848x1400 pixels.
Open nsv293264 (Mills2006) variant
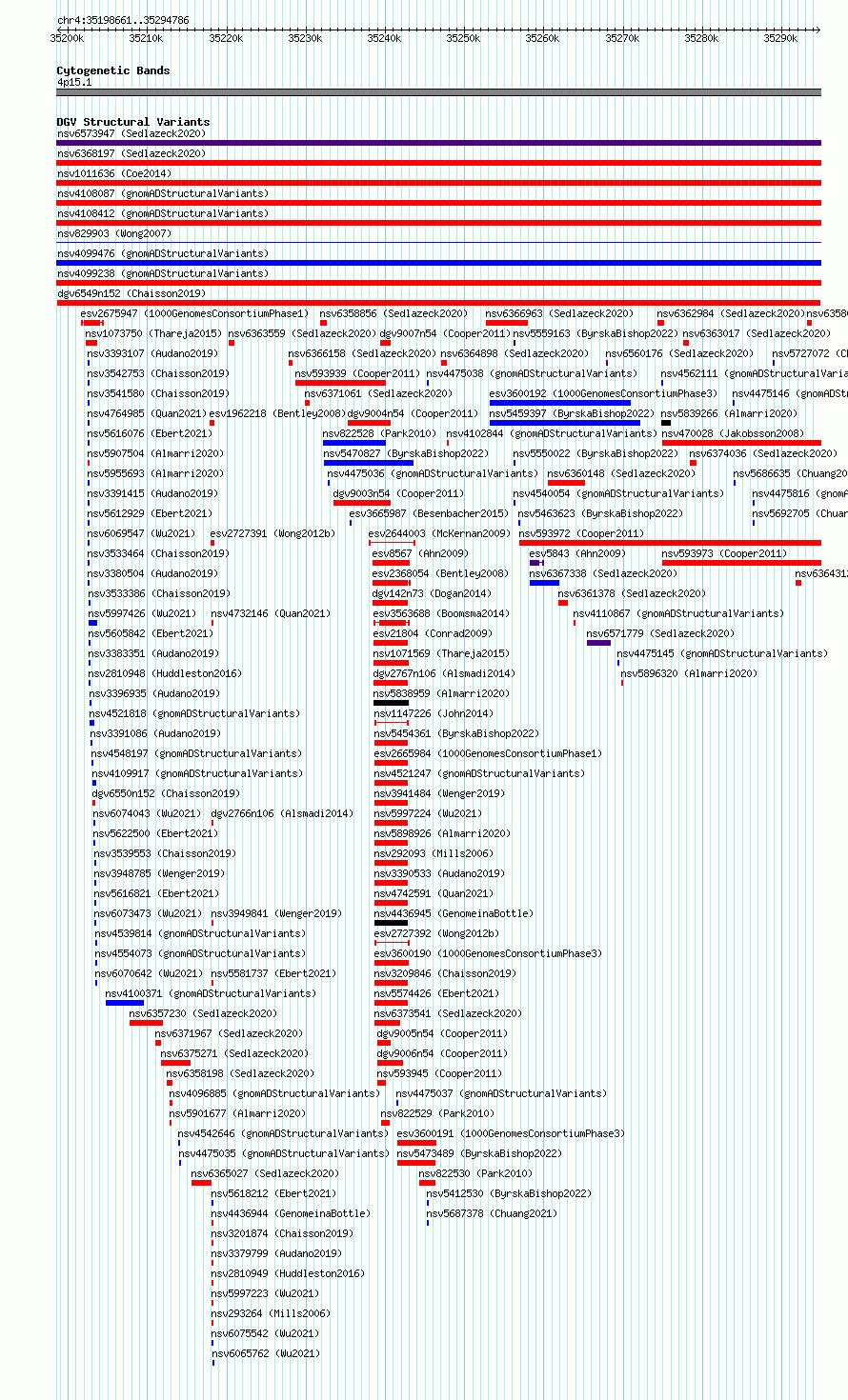point(271,1313)
